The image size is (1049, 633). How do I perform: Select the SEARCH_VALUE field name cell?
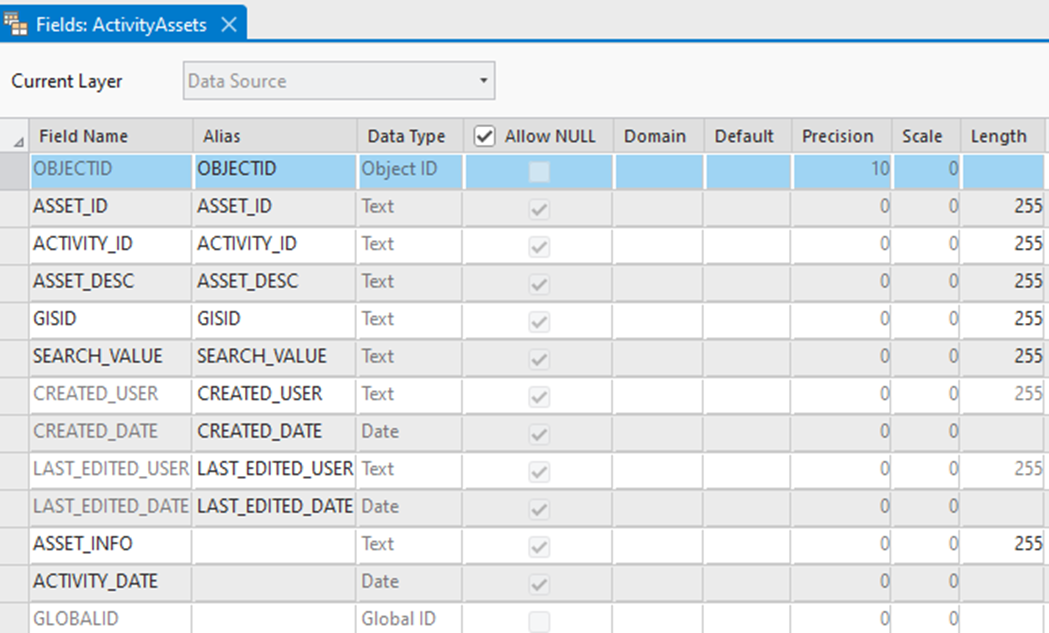point(110,358)
